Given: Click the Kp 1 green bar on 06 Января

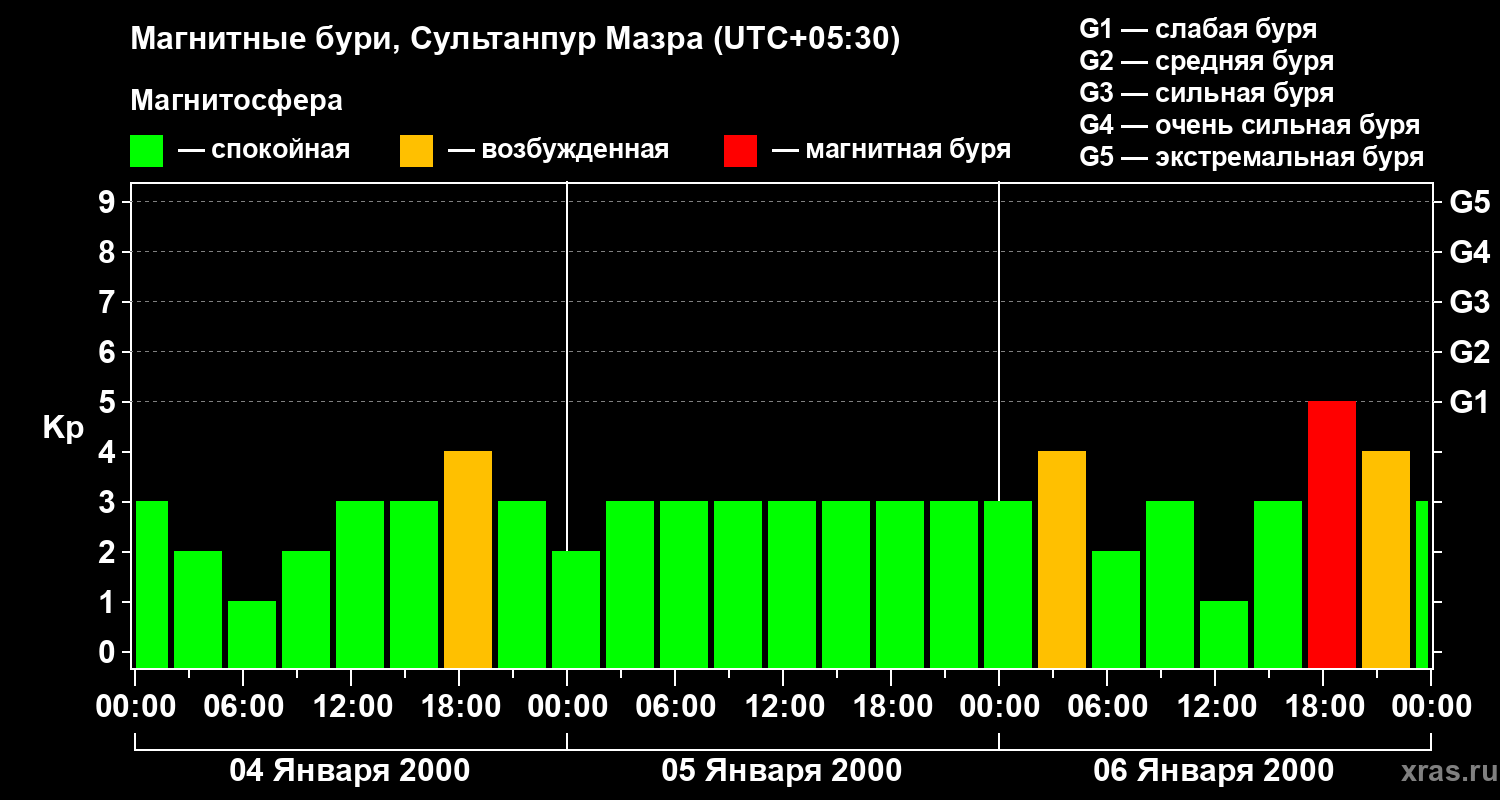Looking at the screenshot, I should coord(1224,635).
